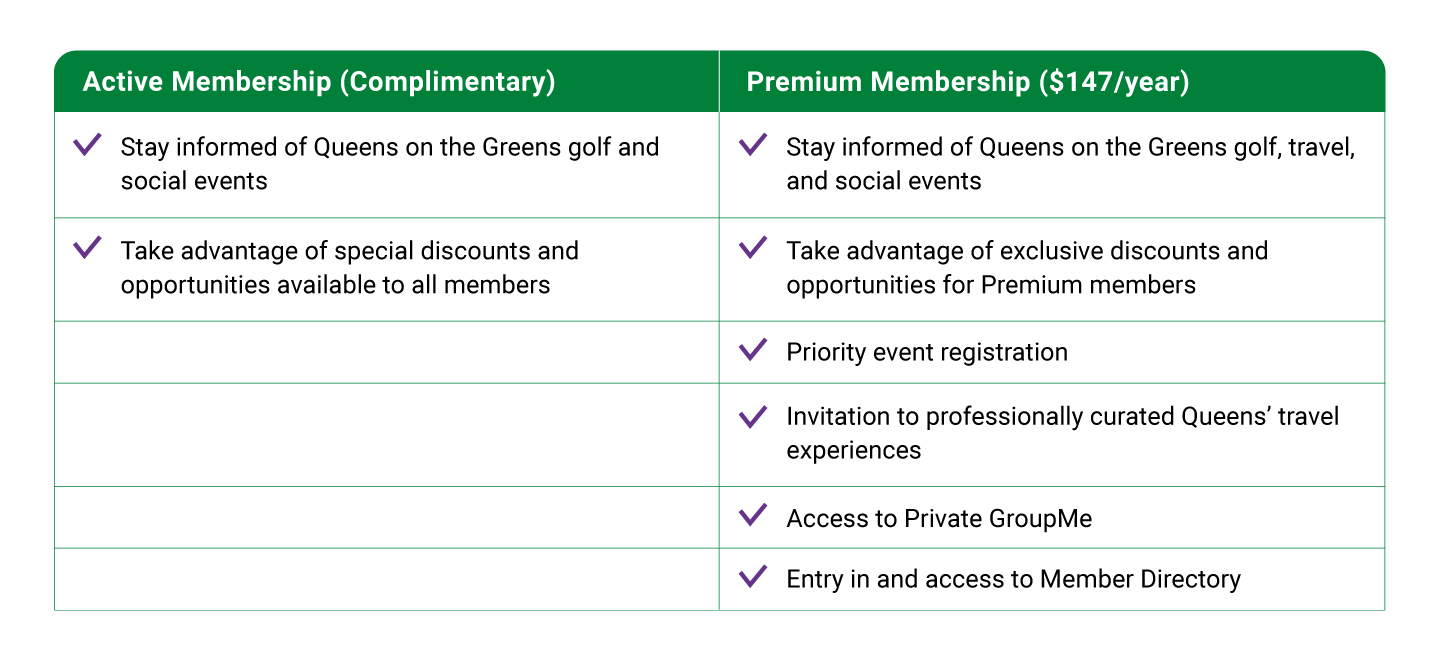Viewport: 1440px width, 650px height.
Task: Click Entry in and access to Member Directory
Action: (1013, 579)
